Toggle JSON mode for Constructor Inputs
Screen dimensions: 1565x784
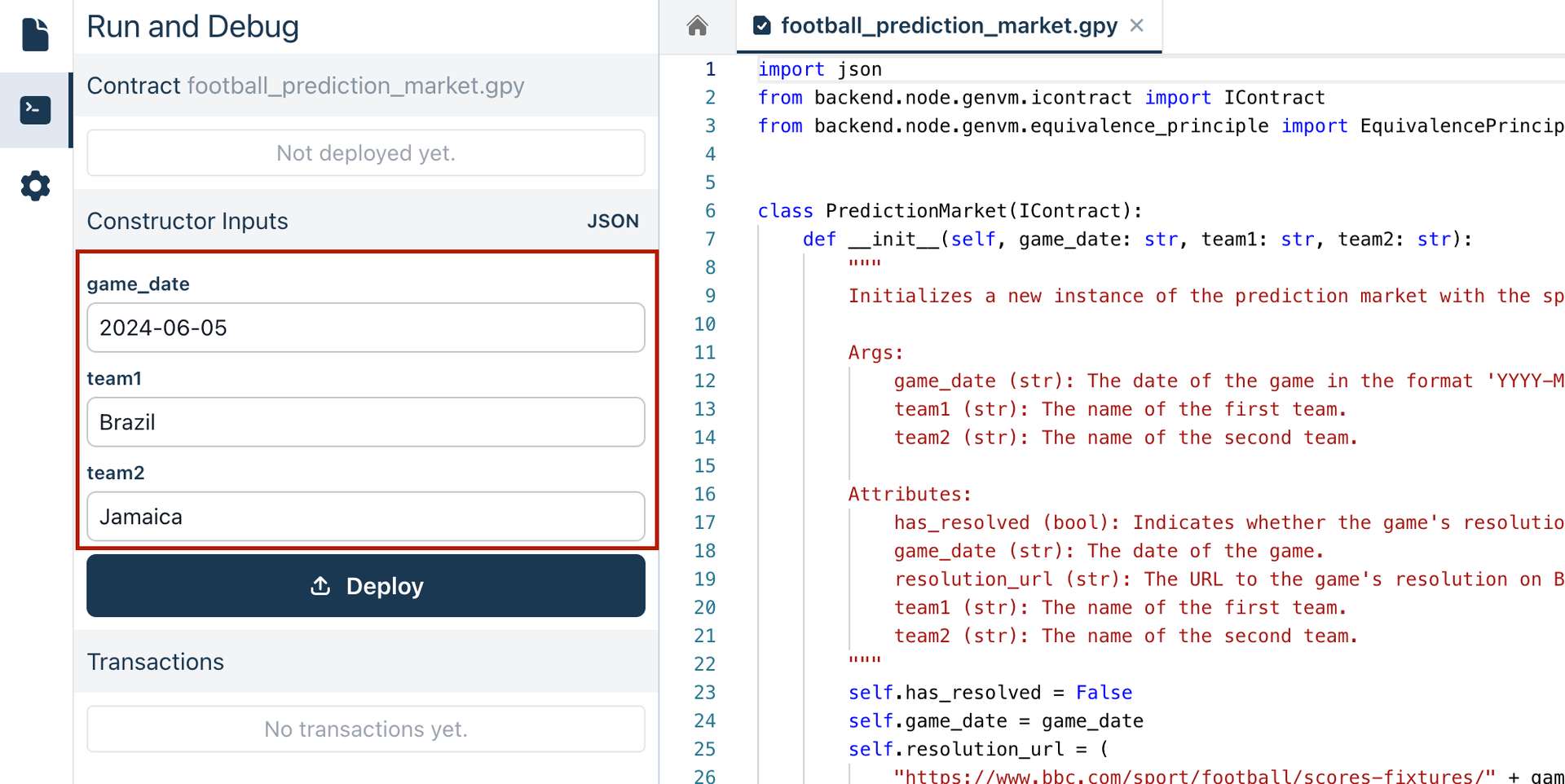click(612, 221)
